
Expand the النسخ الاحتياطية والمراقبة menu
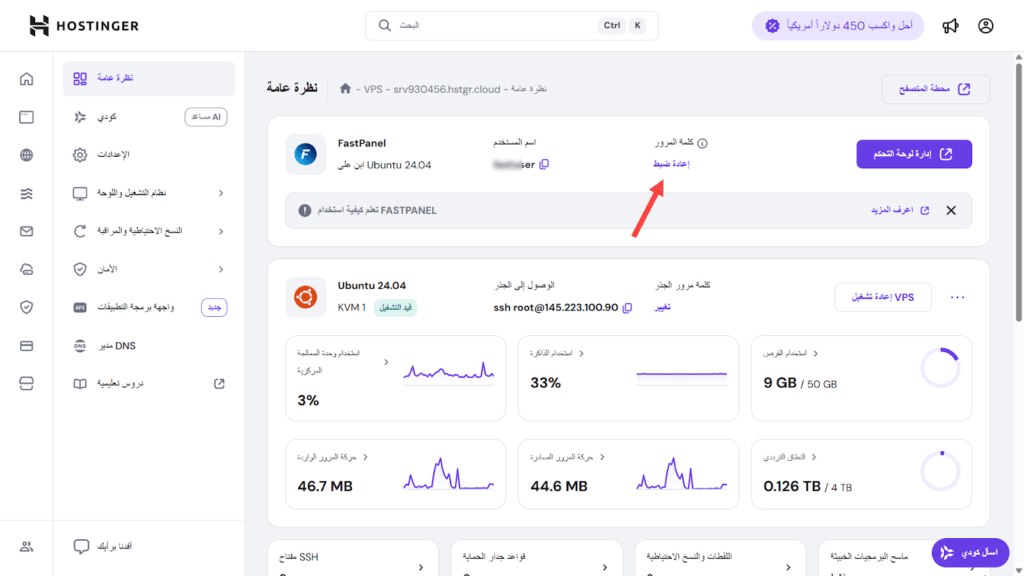tap(220, 231)
